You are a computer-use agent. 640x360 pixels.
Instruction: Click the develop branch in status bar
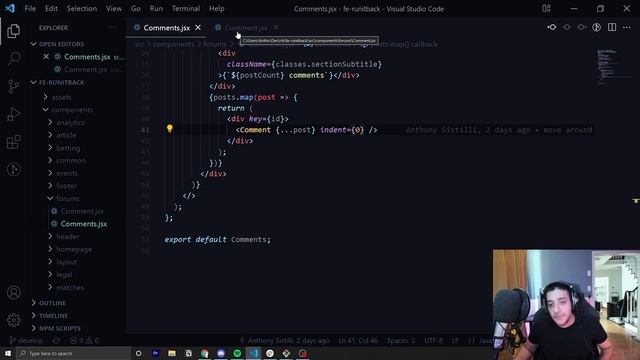tap(26, 340)
